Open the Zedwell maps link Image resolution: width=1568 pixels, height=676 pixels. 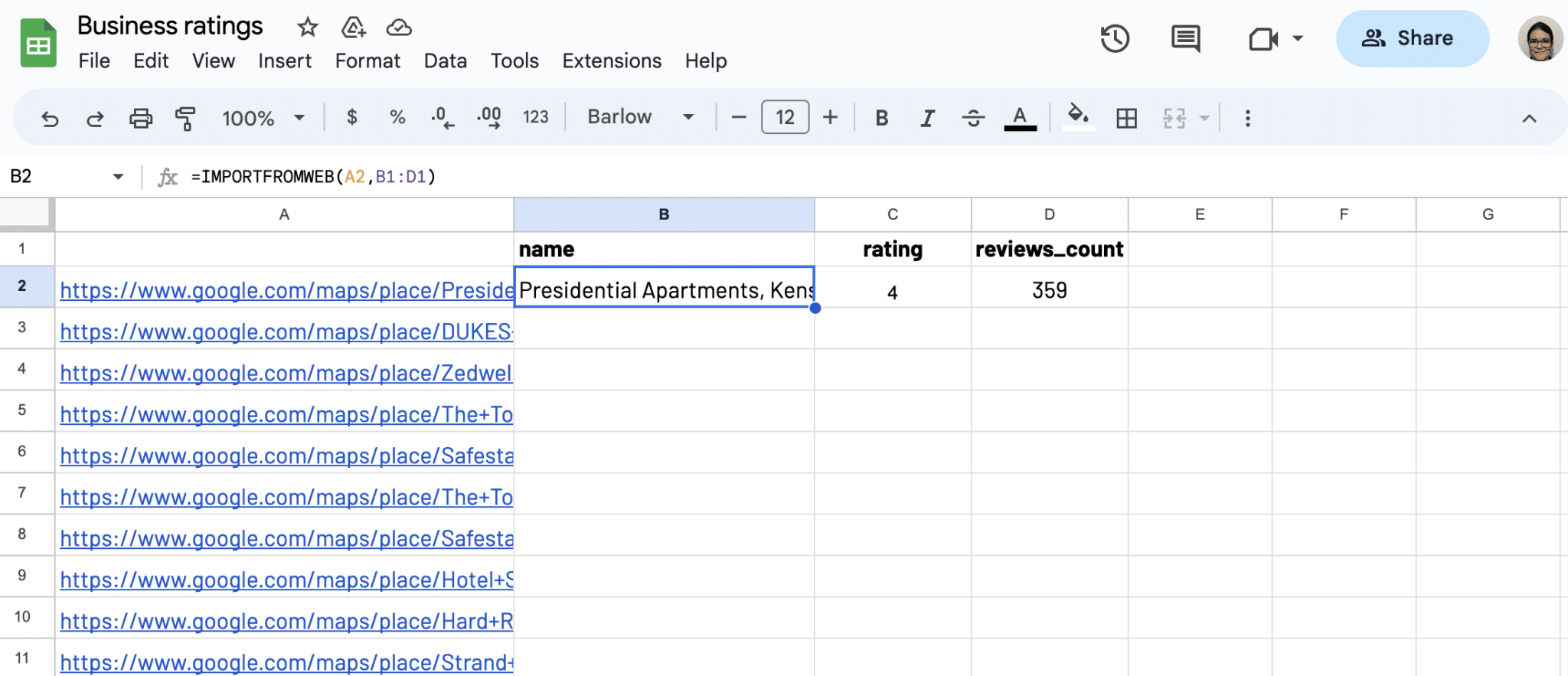pos(286,373)
